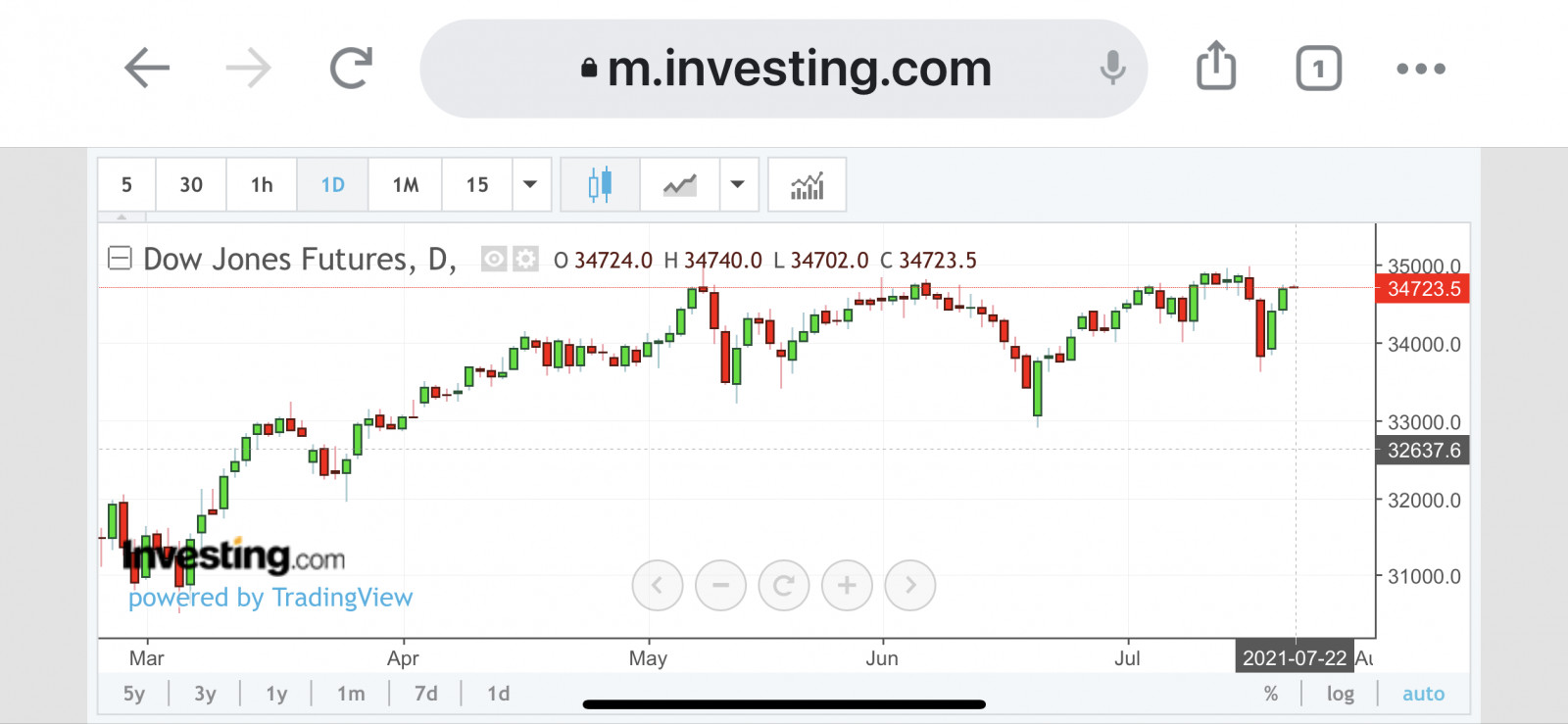This screenshot has height=724, width=1568.
Task: Tap the microphone icon in address bar
Action: click(1112, 68)
